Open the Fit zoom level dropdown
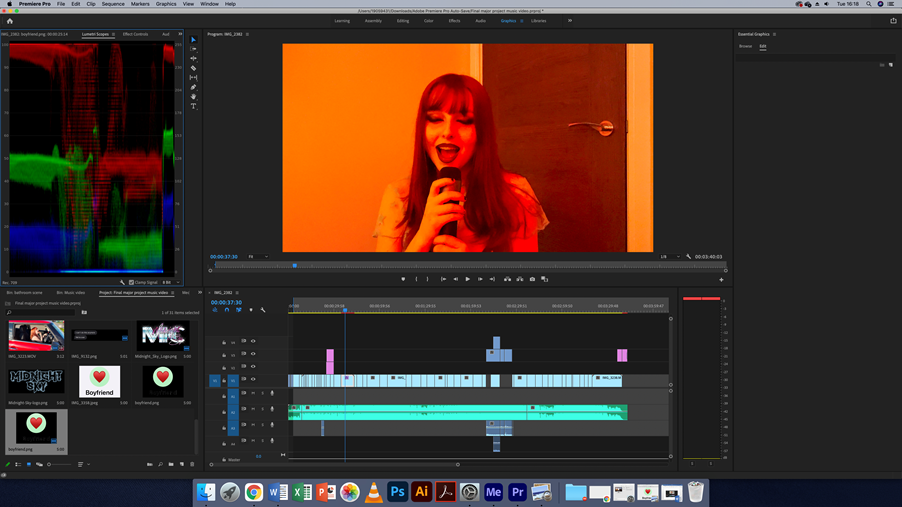 pyautogui.click(x=258, y=257)
